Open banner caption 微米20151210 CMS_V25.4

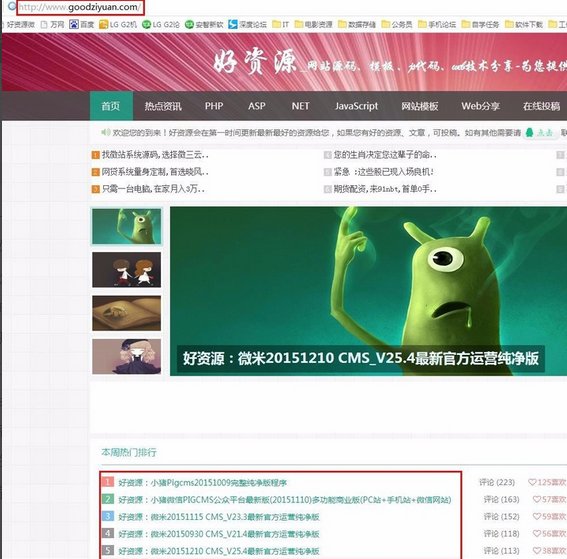pos(361,358)
